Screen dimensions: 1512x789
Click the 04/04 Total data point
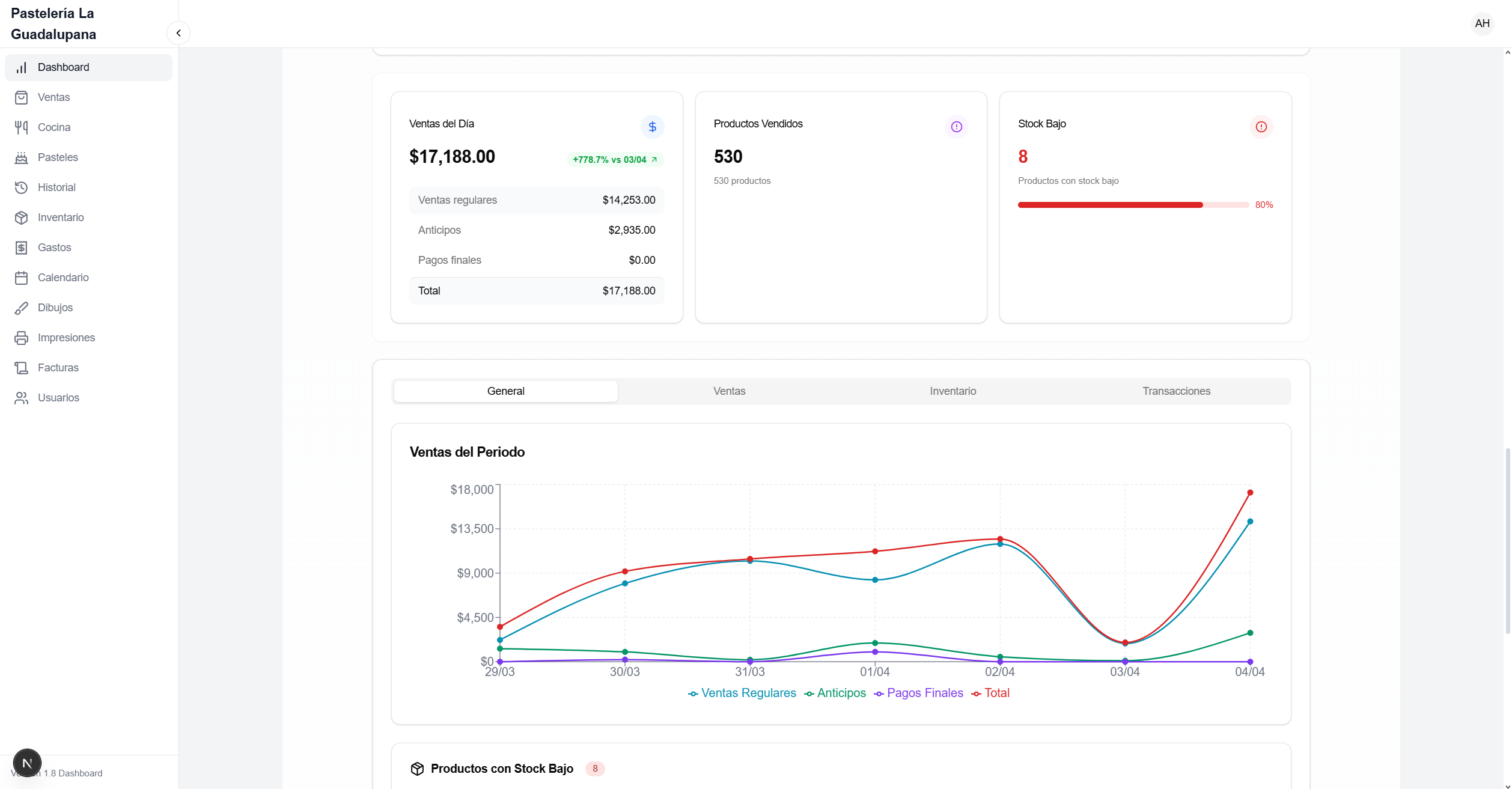pos(1250,493)
